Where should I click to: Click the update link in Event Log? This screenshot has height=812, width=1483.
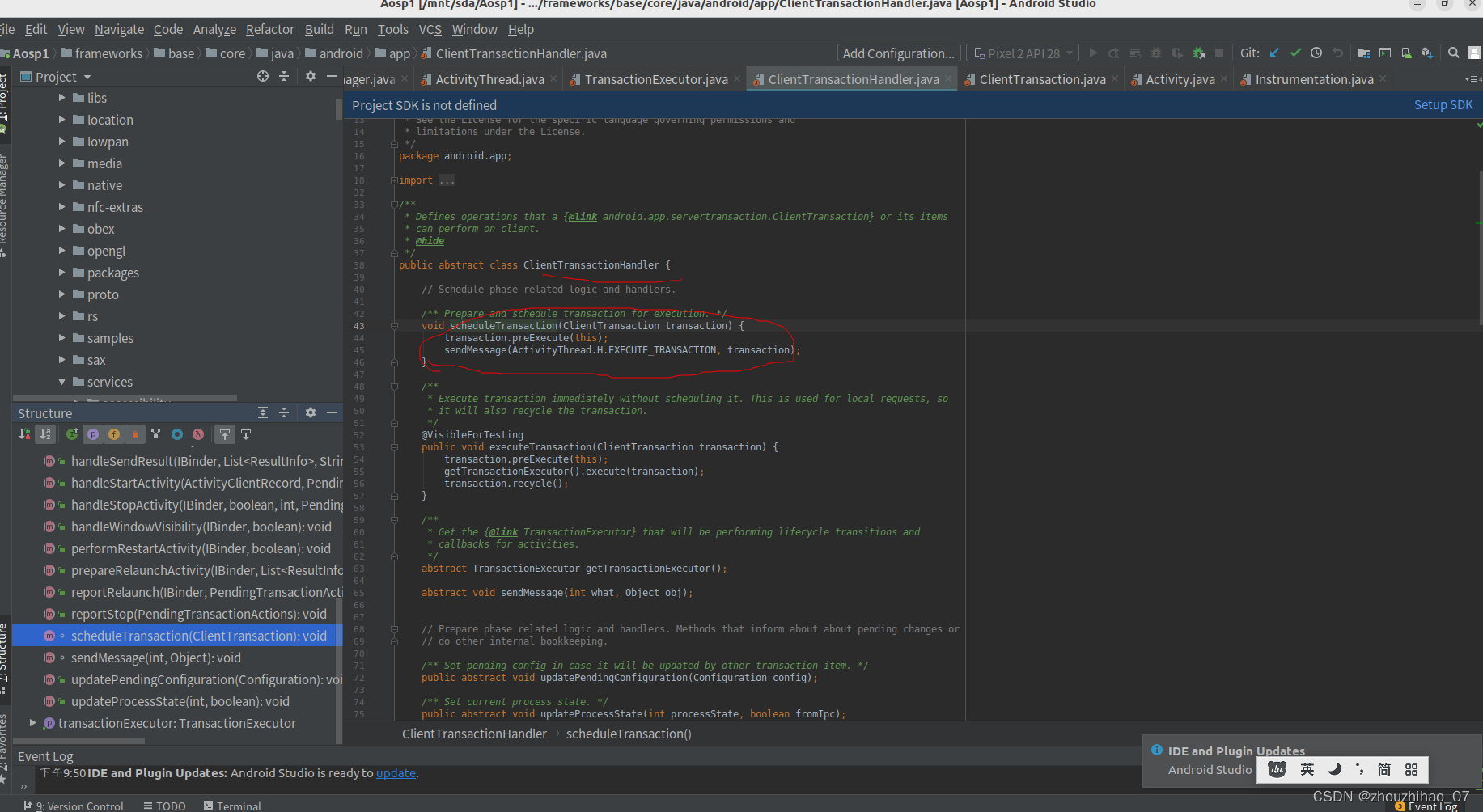pyautogui.click(x=396, y=773)
